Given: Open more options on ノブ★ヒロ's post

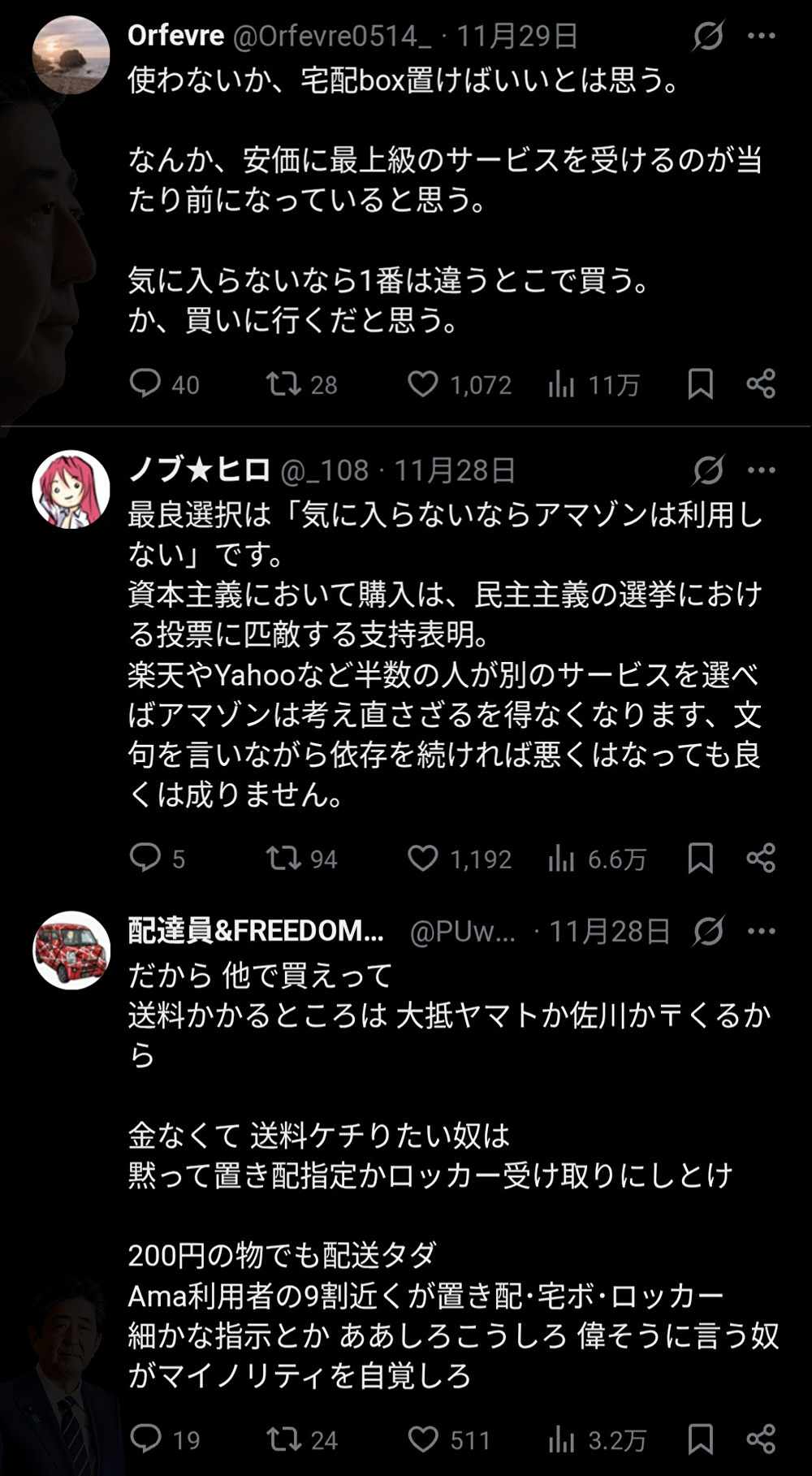Looking at the screenshot, I should [761, 470].
